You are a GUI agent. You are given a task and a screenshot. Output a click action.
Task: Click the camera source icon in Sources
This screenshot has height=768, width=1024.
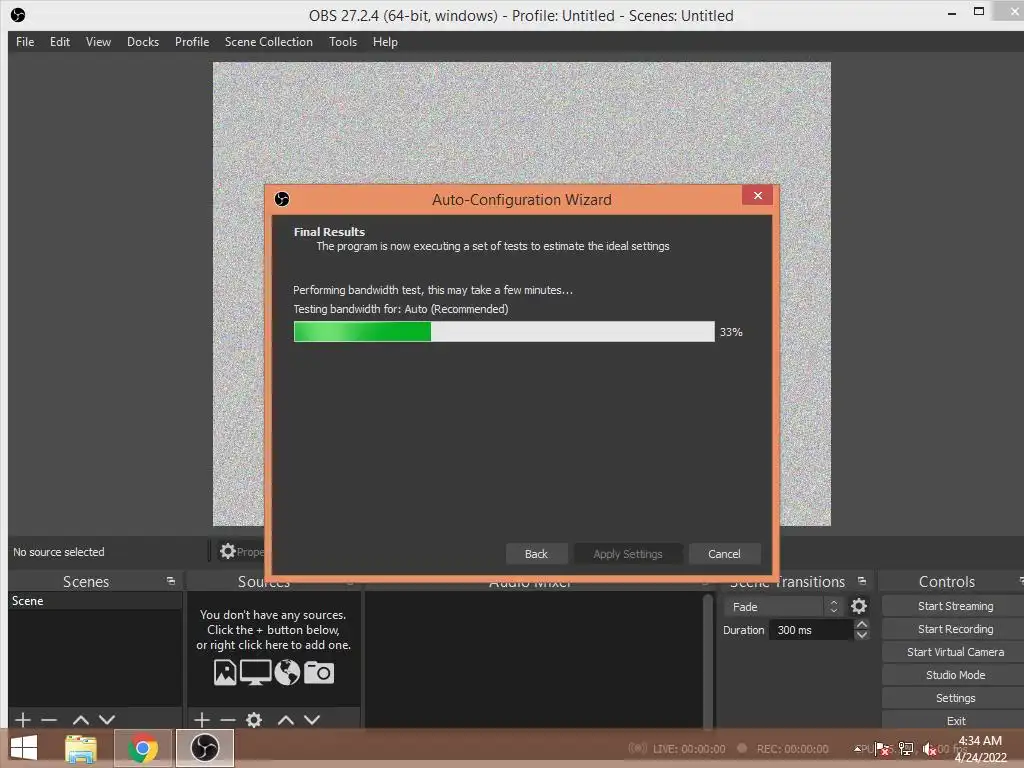coord(319,672)
